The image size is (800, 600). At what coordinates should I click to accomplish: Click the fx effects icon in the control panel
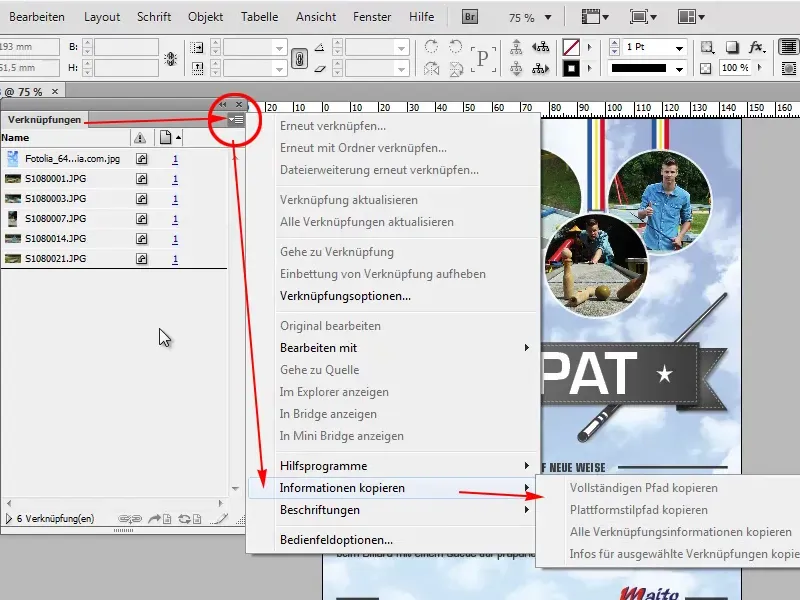click(x=755, y=47)
